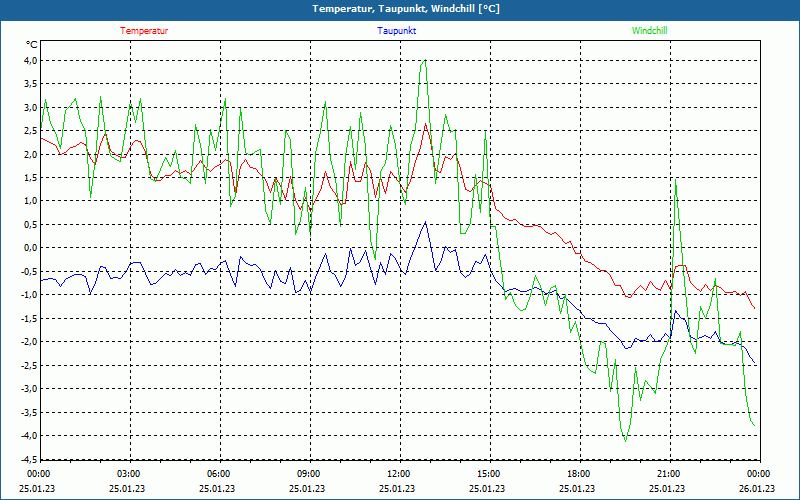Click the 21:00 time label
Viewport: 800px width, 500px height.
pyautogui.click(x=668, y=474)
